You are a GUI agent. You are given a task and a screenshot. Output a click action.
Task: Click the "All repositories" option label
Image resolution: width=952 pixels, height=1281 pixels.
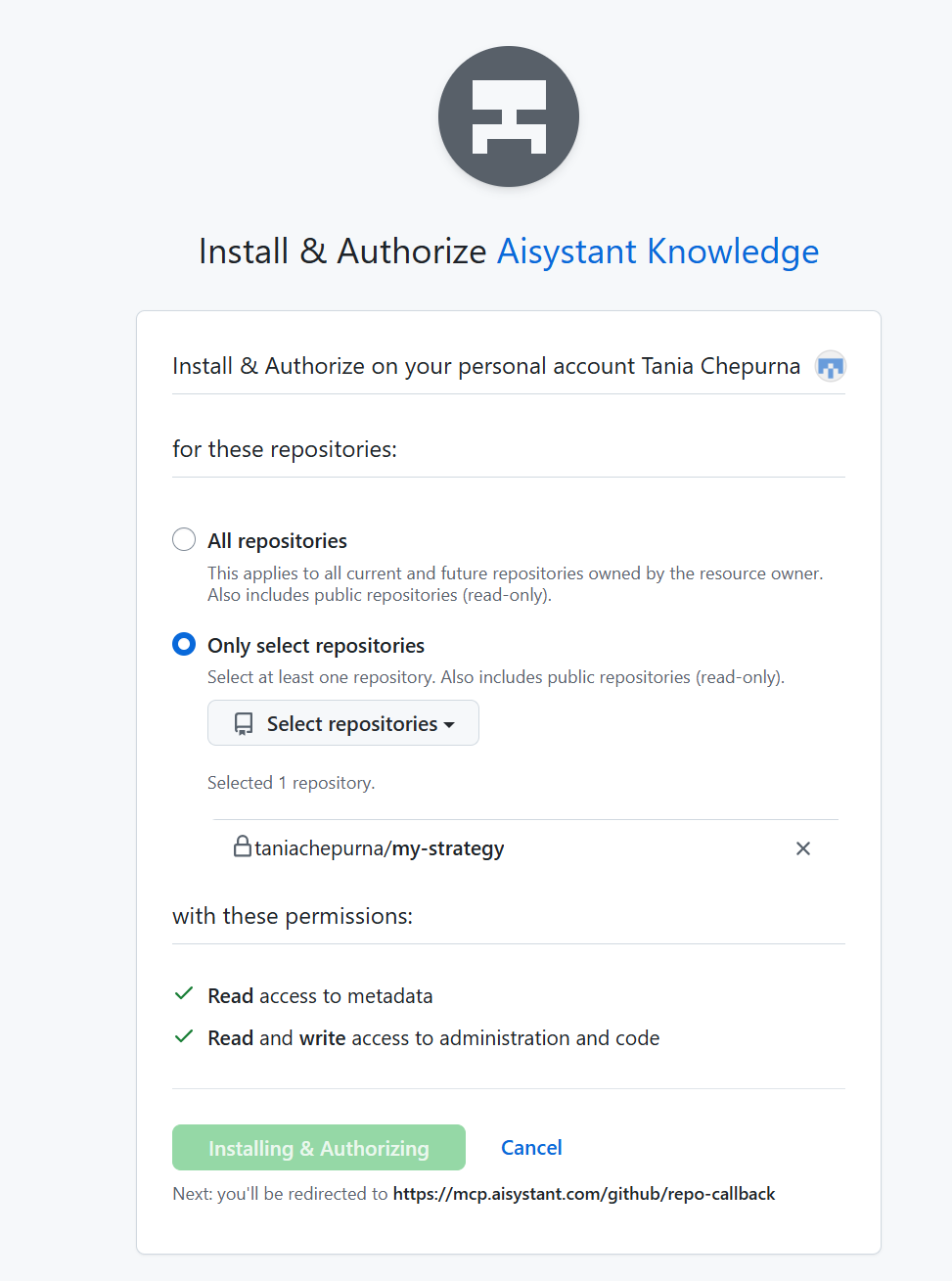(277, 541)
